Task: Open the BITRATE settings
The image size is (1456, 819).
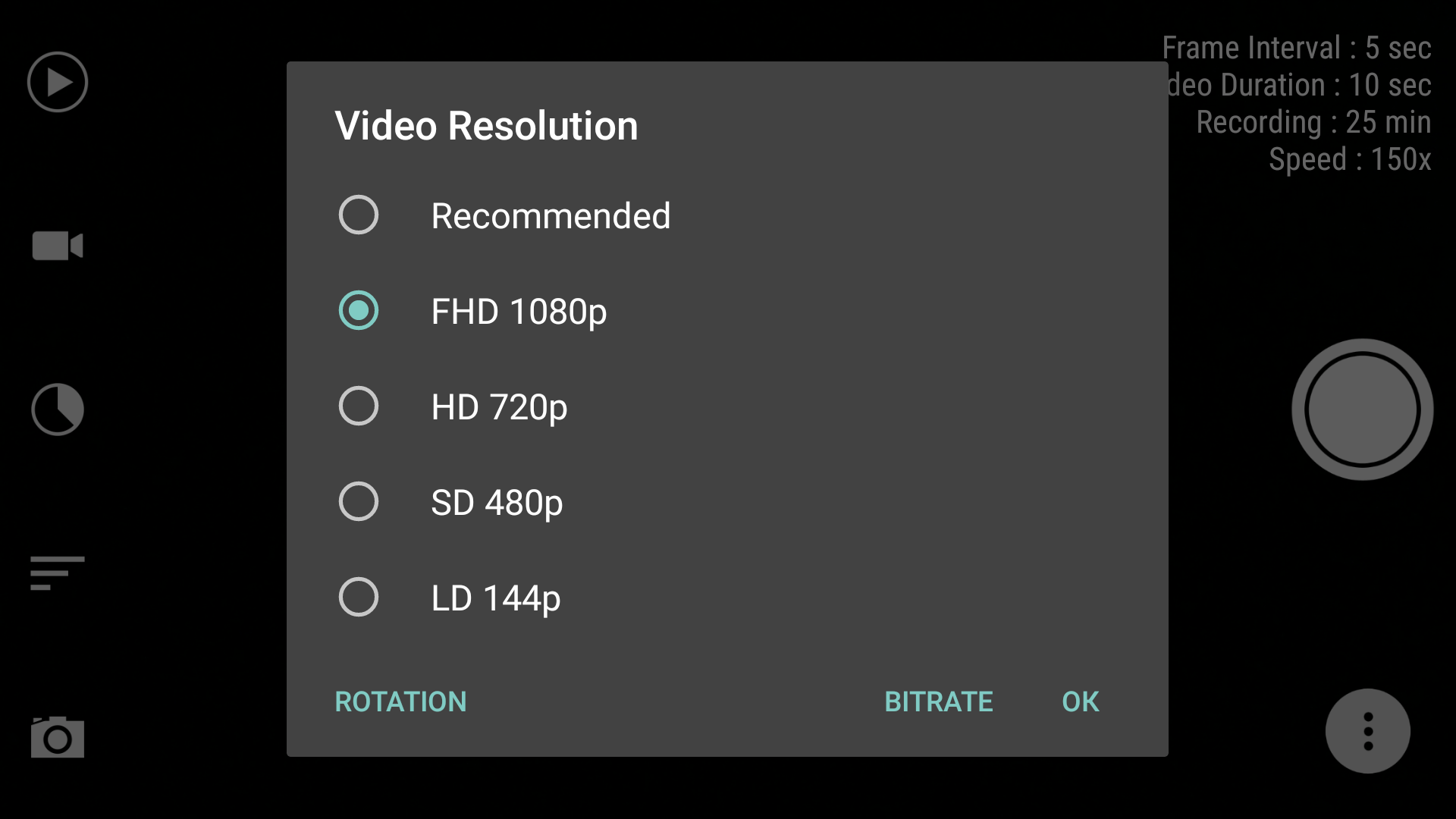Action: [939, 701]
